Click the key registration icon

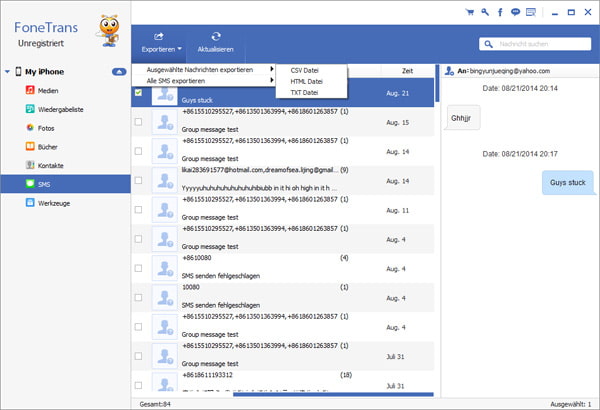coord(485,12)
